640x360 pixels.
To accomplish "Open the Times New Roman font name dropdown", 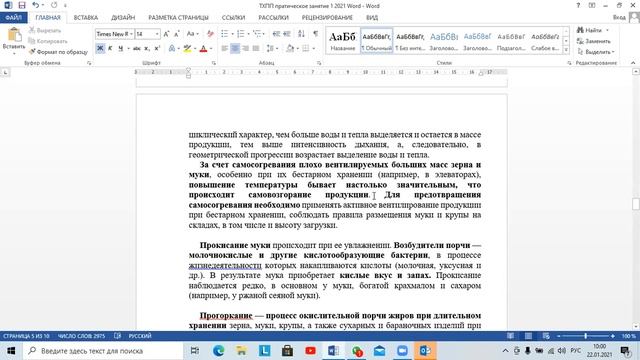I will [x=131, y=34].
